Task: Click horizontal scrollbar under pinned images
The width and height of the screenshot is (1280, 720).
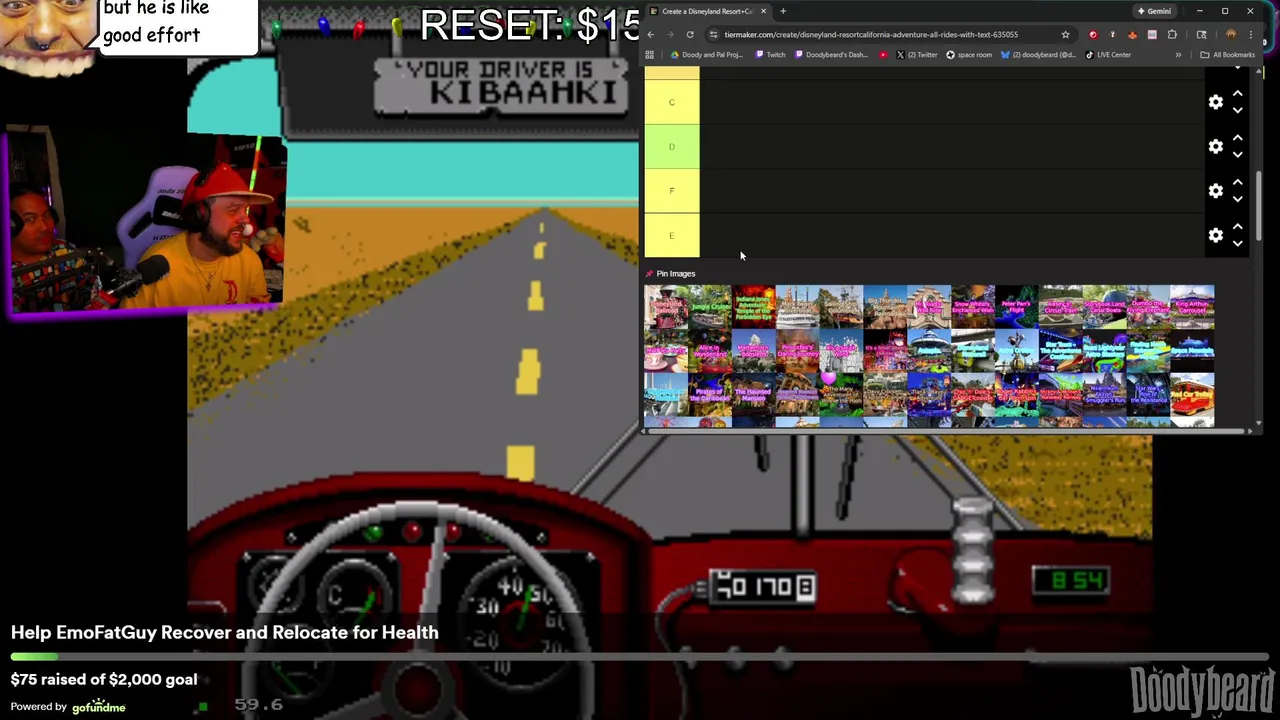Action: (946, 430)
